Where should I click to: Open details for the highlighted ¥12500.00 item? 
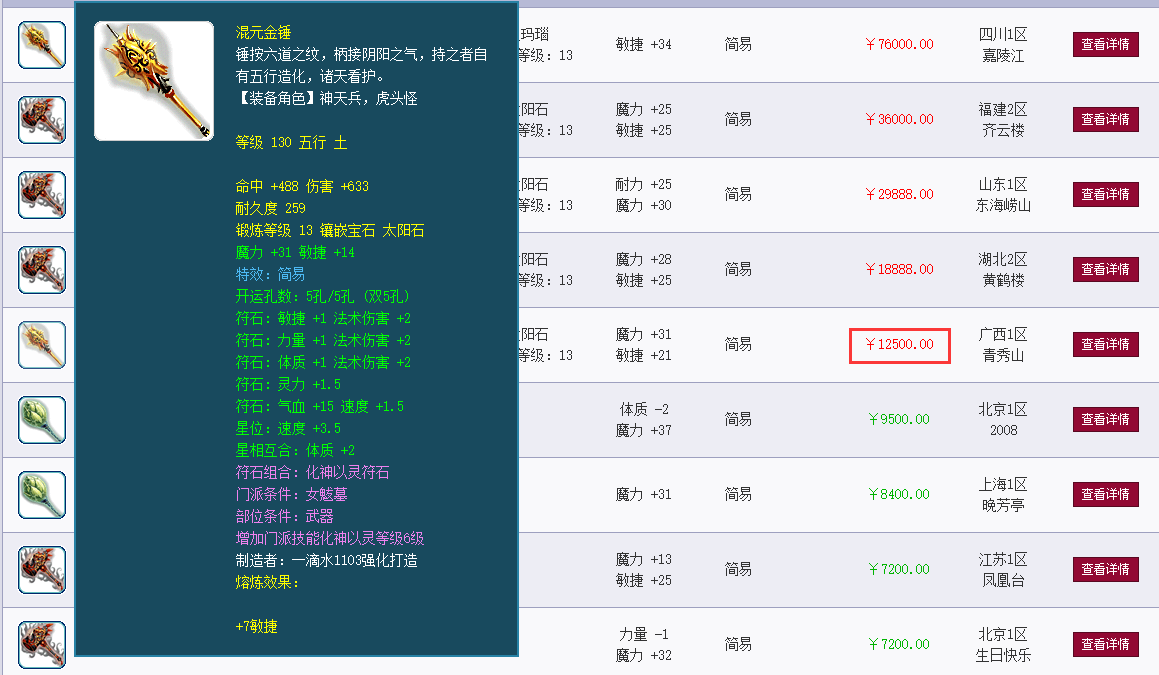tap(1105, 344)
